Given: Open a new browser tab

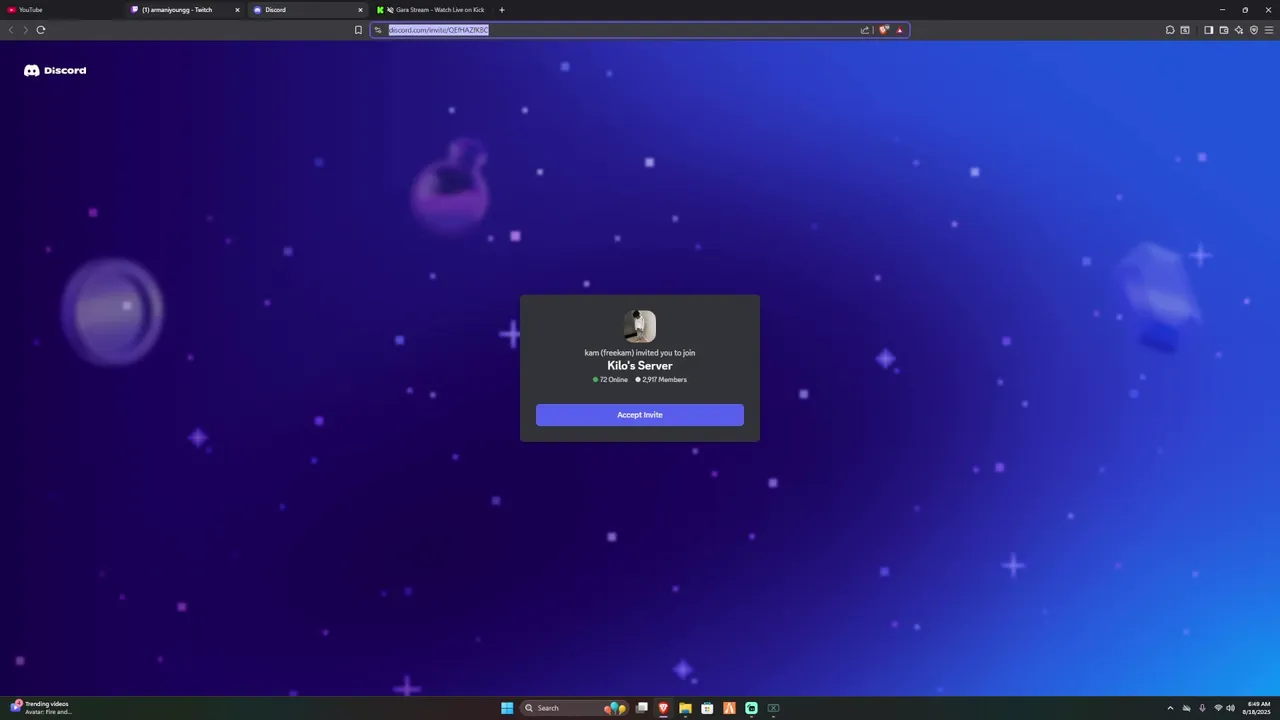Looking at the screenshot, I should (x=502, y=10).
